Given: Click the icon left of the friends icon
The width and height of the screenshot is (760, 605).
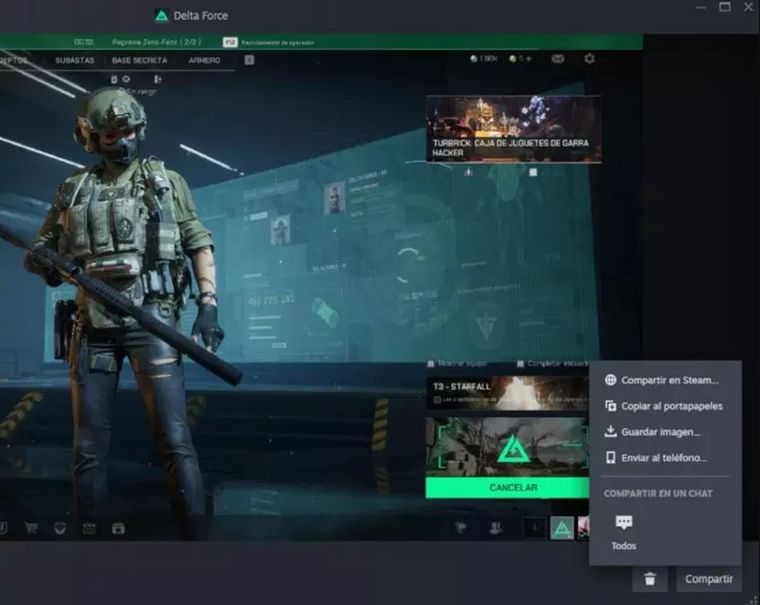Looking at the screenshot, I should pos(460,528).
